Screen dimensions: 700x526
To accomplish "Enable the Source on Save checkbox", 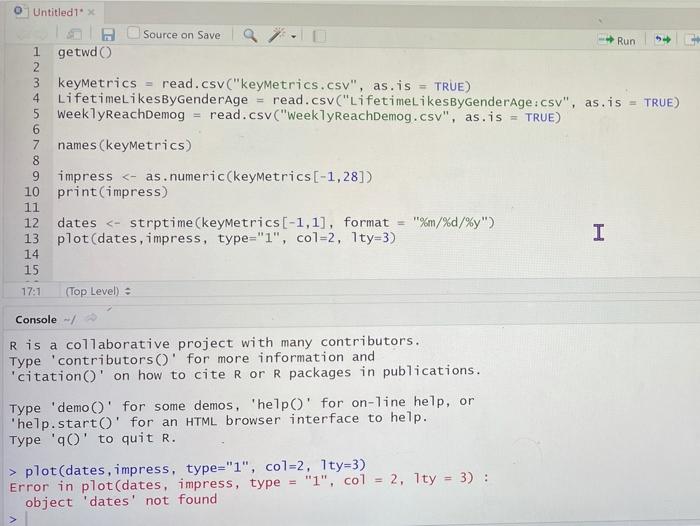I will 133,33.
